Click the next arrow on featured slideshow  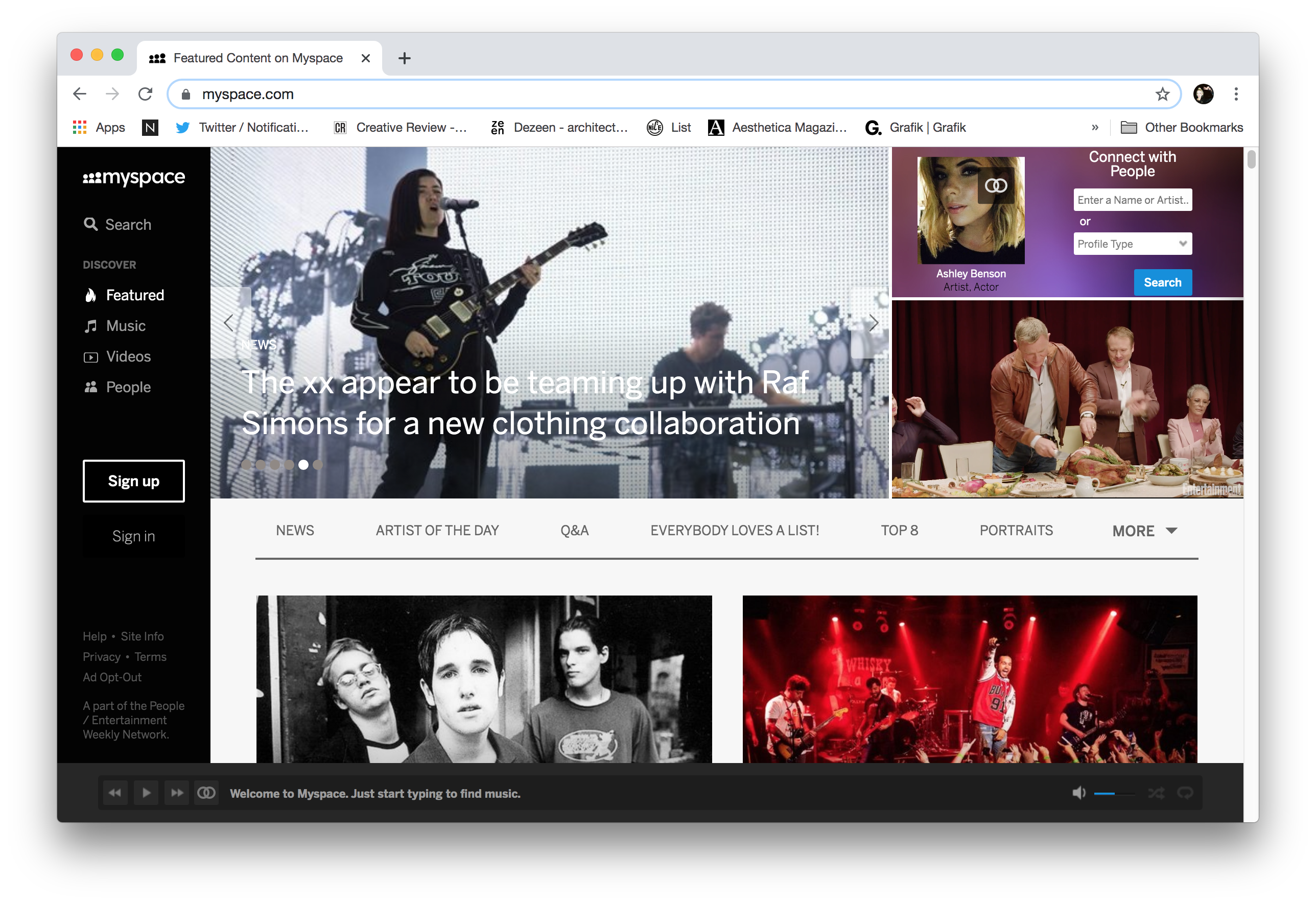tap(871, 323)
